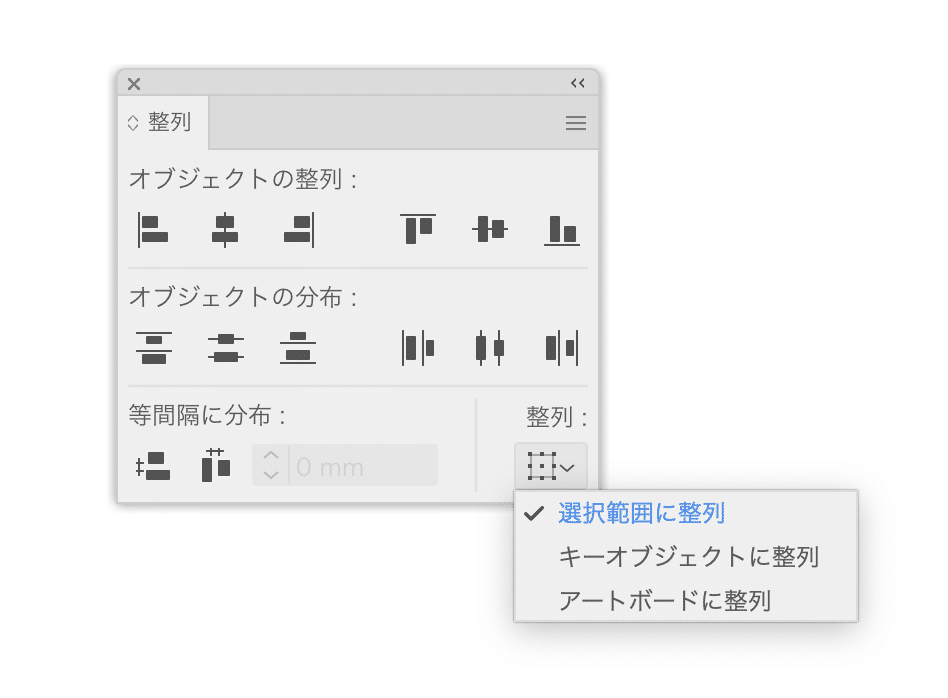The height and width of the screenshot is (698, 948).
Task: Select the vertical distribute centers icon
Action: point(225,347)
